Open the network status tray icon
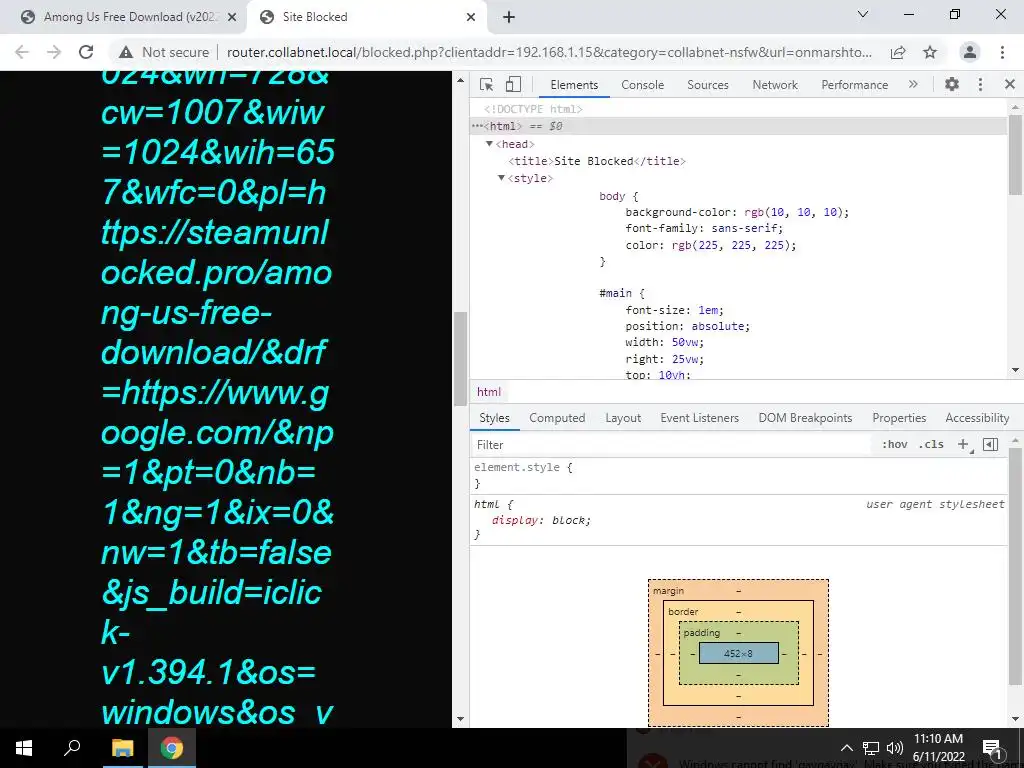Image resolution: width=1024 pixels, height=768 pixels. pos(871,748)
